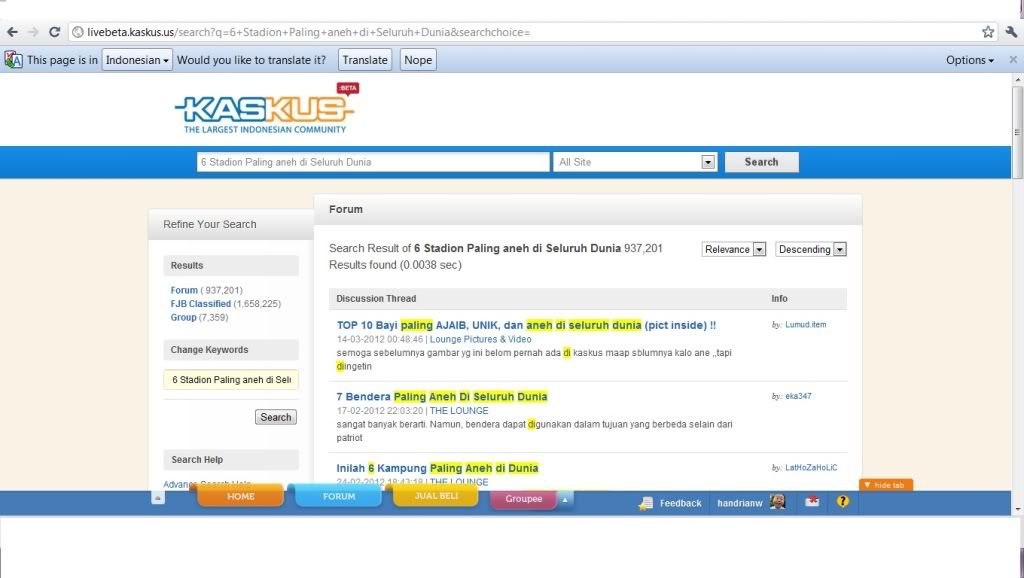The height and width of the screenshot is (578, 1024).
Task: Open the 7 Bendera Paling Aneh thread
Action: click(x=442, y=396)
